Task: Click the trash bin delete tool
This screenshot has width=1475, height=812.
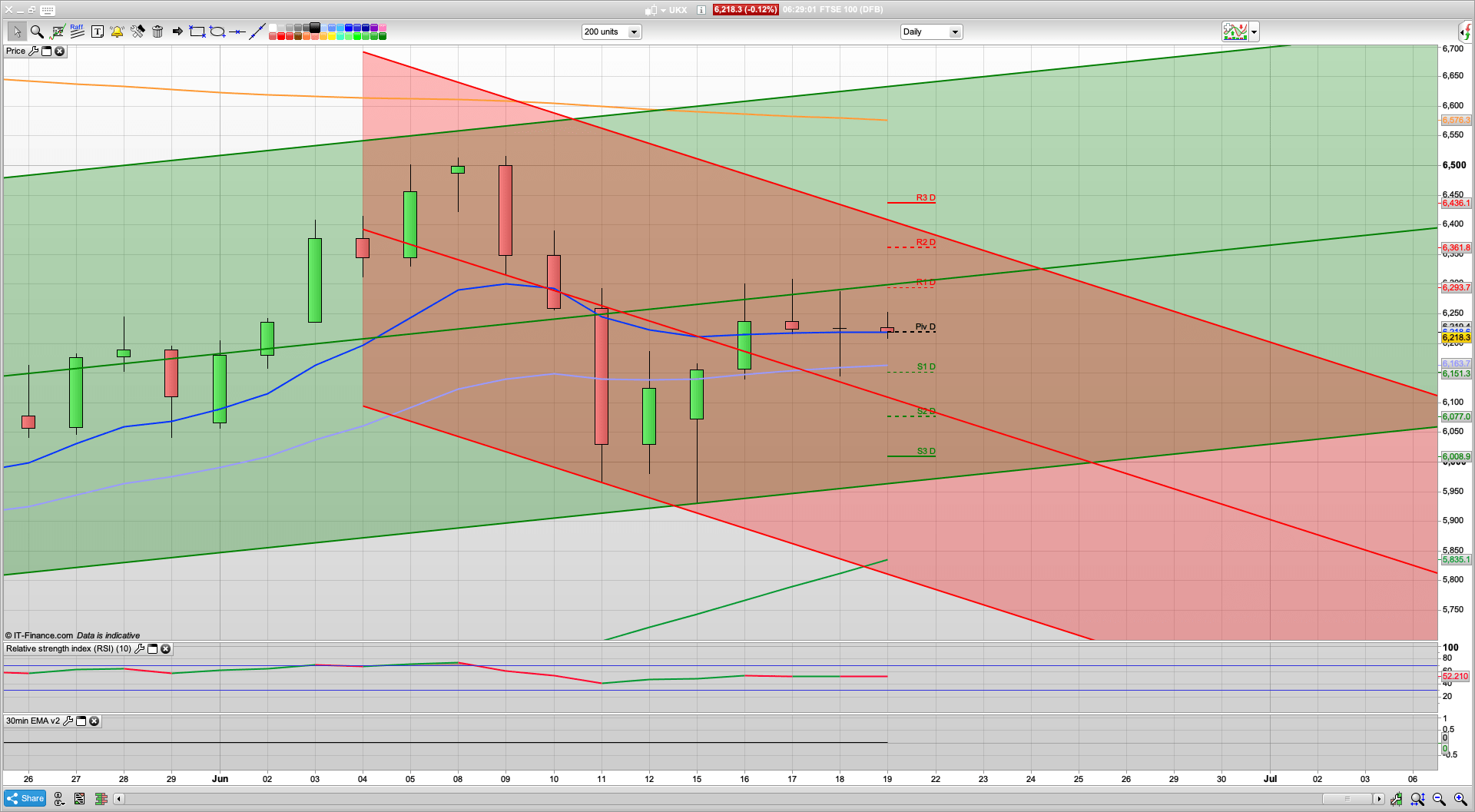Action: 157,31
